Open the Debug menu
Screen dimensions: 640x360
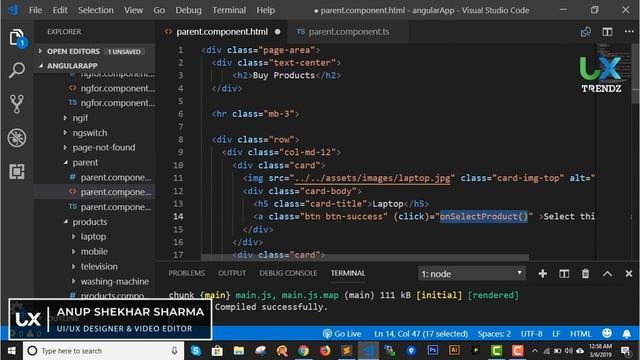coord(188,10)
